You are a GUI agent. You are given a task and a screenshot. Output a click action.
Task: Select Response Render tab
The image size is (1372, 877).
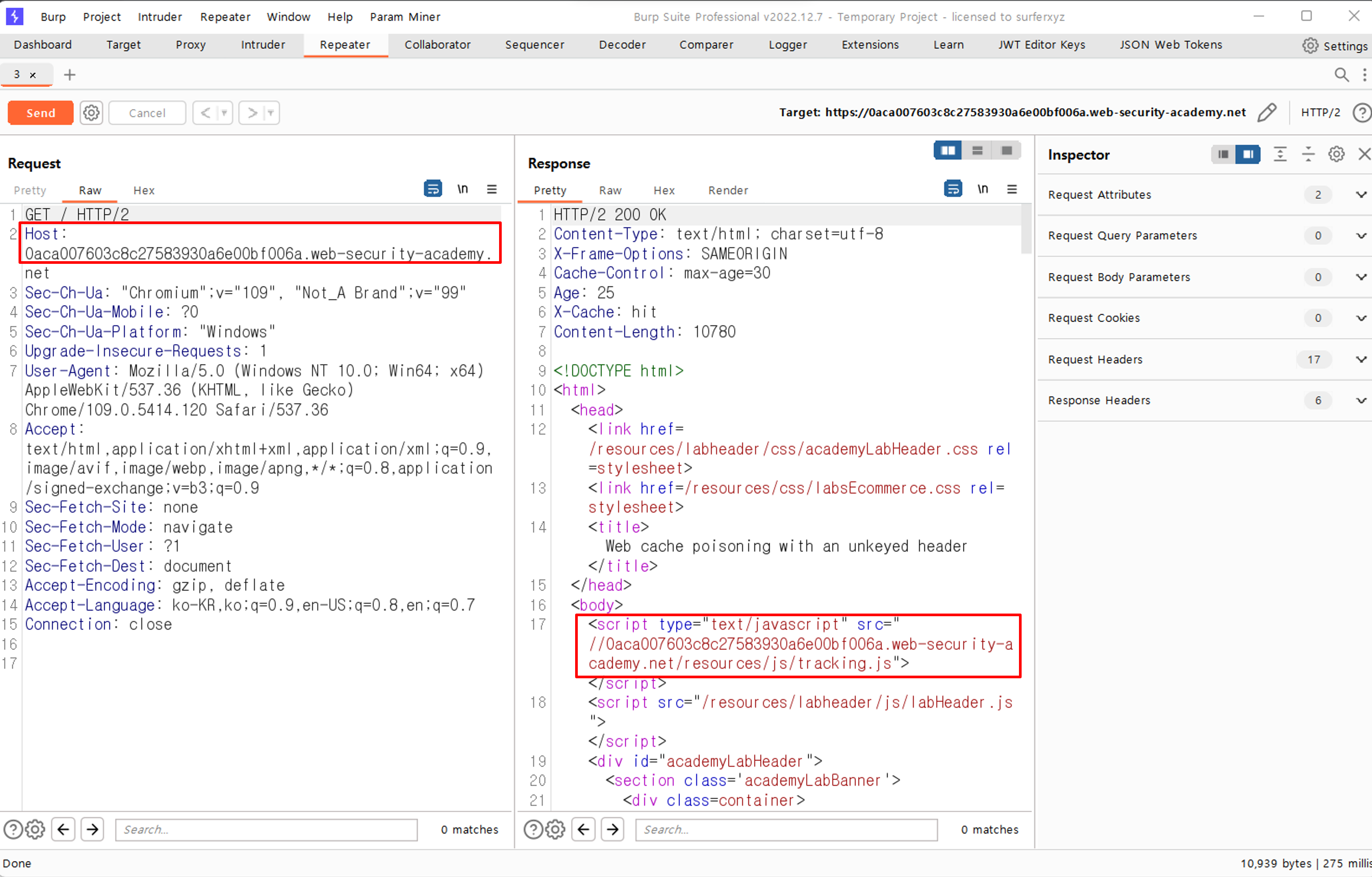point(728,190)
